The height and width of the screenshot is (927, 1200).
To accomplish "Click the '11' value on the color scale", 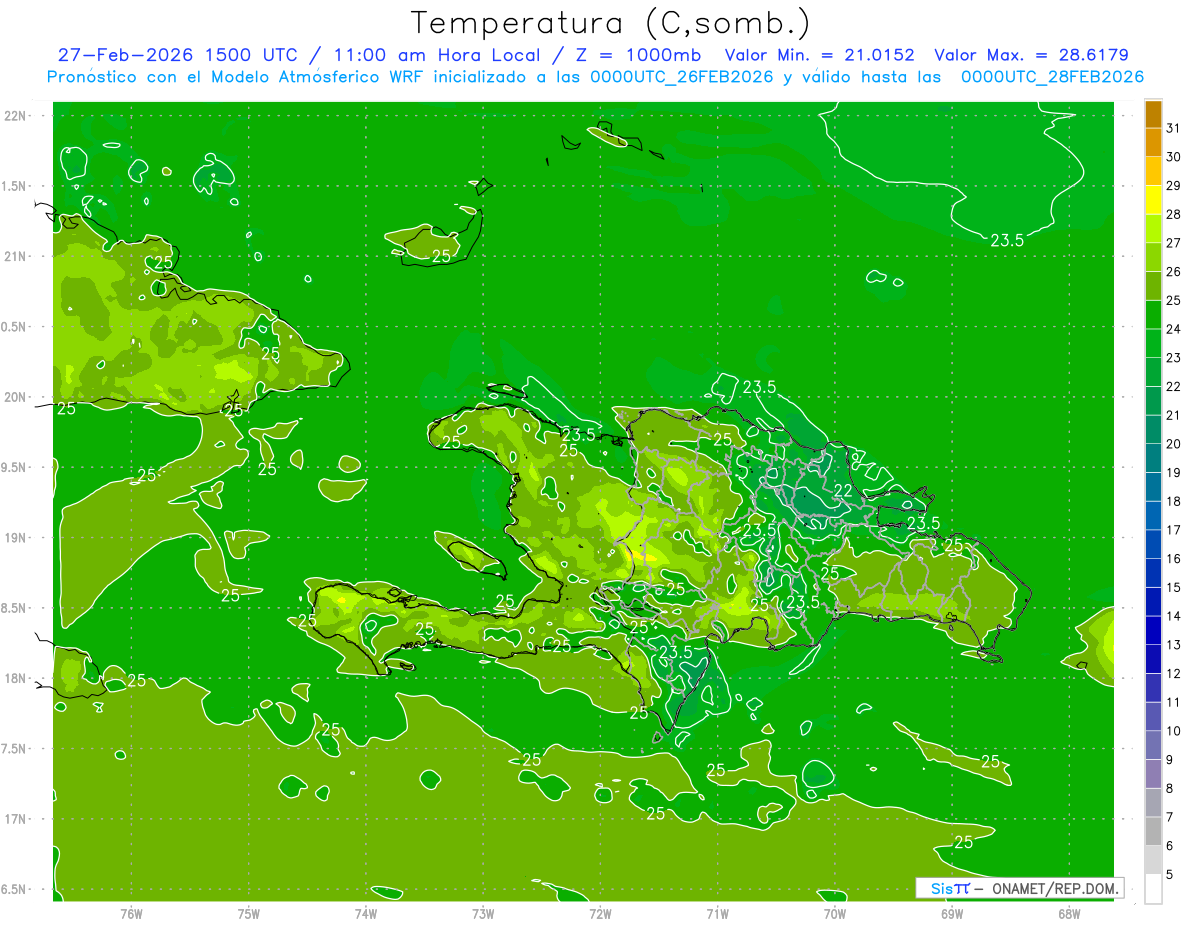I will [x=1173, y=702].
